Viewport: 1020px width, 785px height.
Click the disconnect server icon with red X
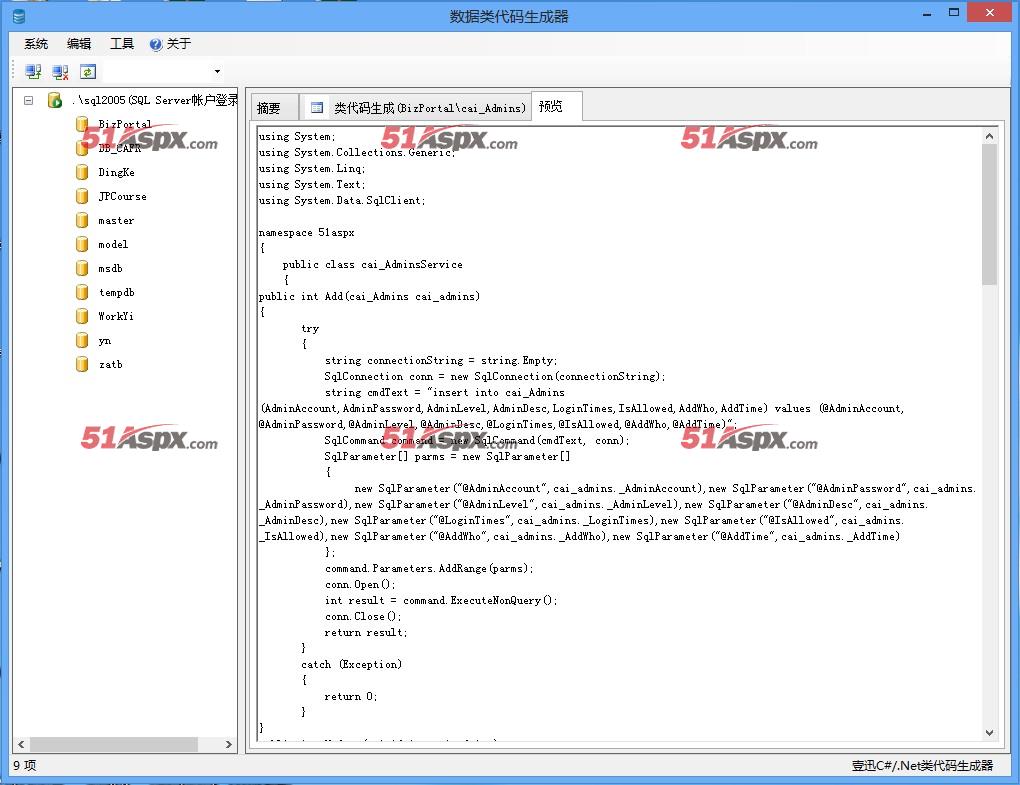click(x=60, y=72)
